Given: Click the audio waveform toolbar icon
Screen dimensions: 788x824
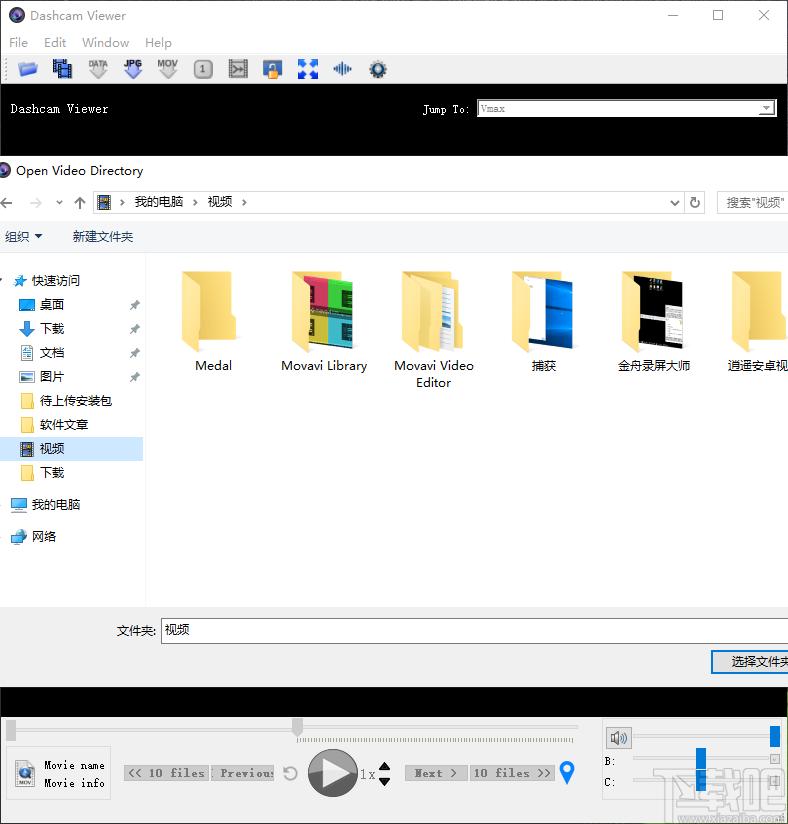Looking at the screenshot, I should (x=342, y=69).
